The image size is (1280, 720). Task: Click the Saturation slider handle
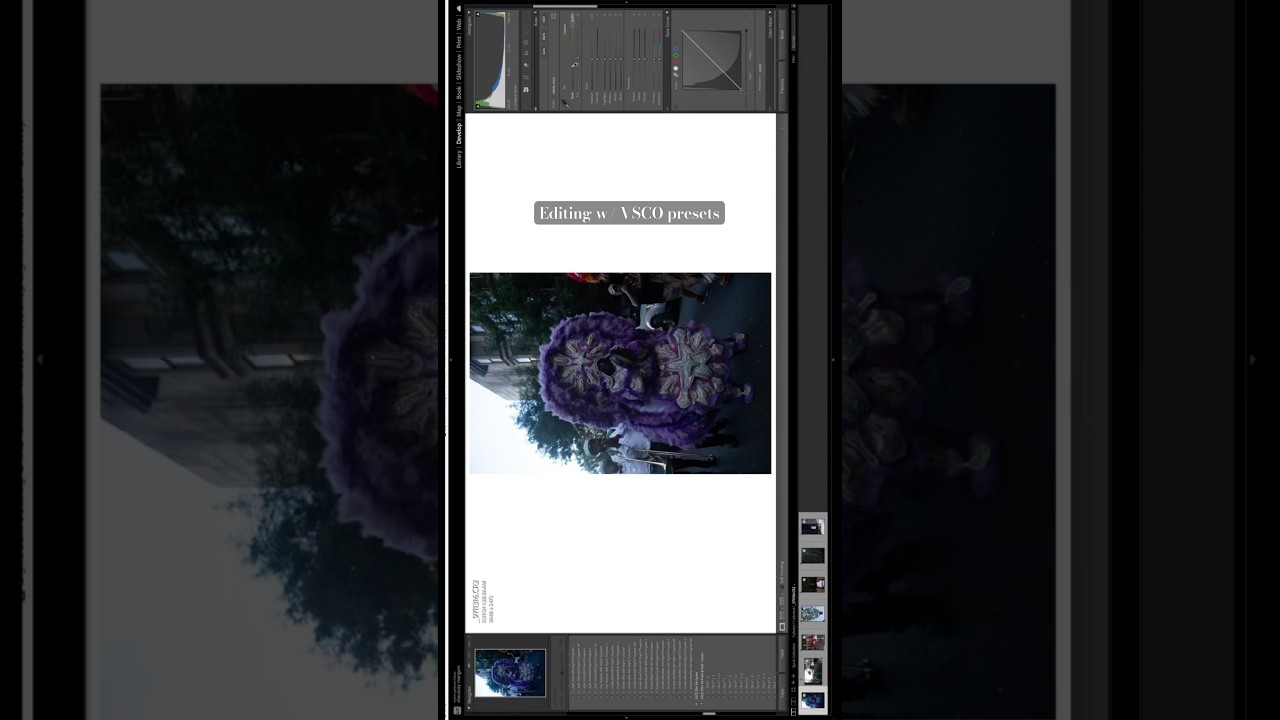[x=659, y=59]
